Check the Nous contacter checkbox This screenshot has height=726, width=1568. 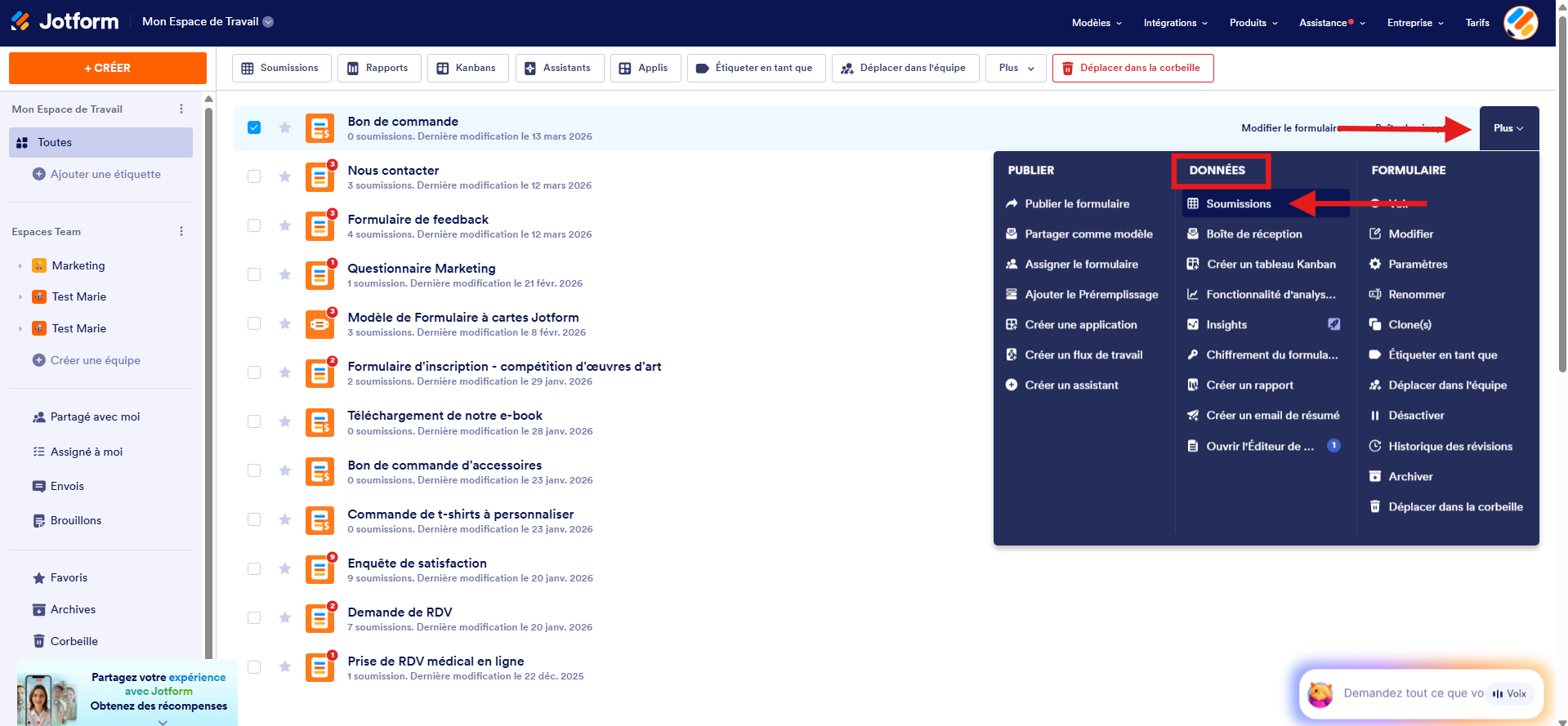254,176
